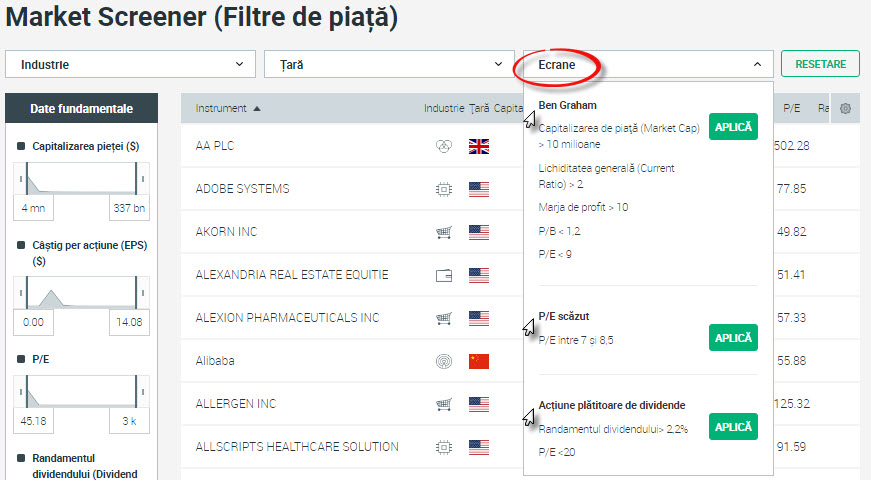Click P/E value 502.28 for AA PLC
The height and width of the screenshot is (480, 871).
click(792, 146)
